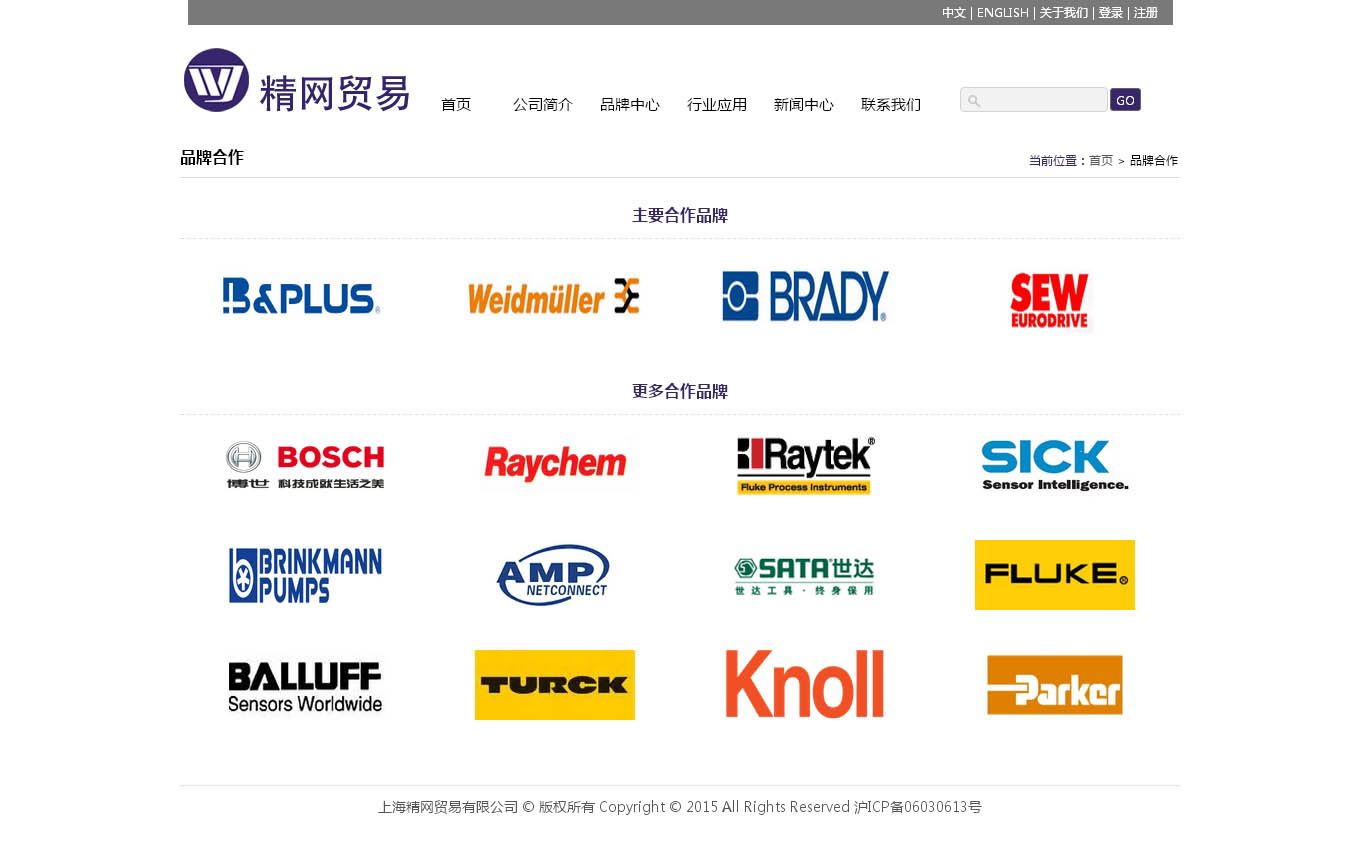1360x841 pixels.
Task: Click the 登录 login link
Action: (x=1110, y=13)
